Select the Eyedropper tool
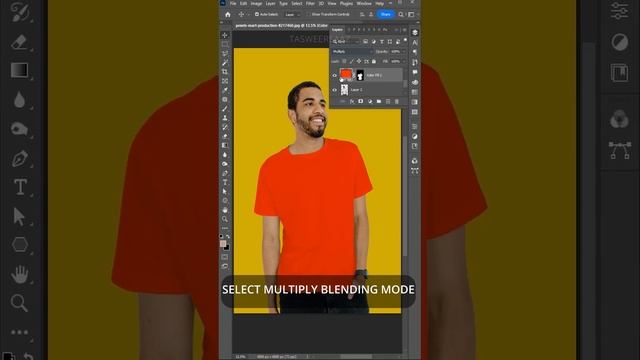640x360 pixels. [225, 90]
